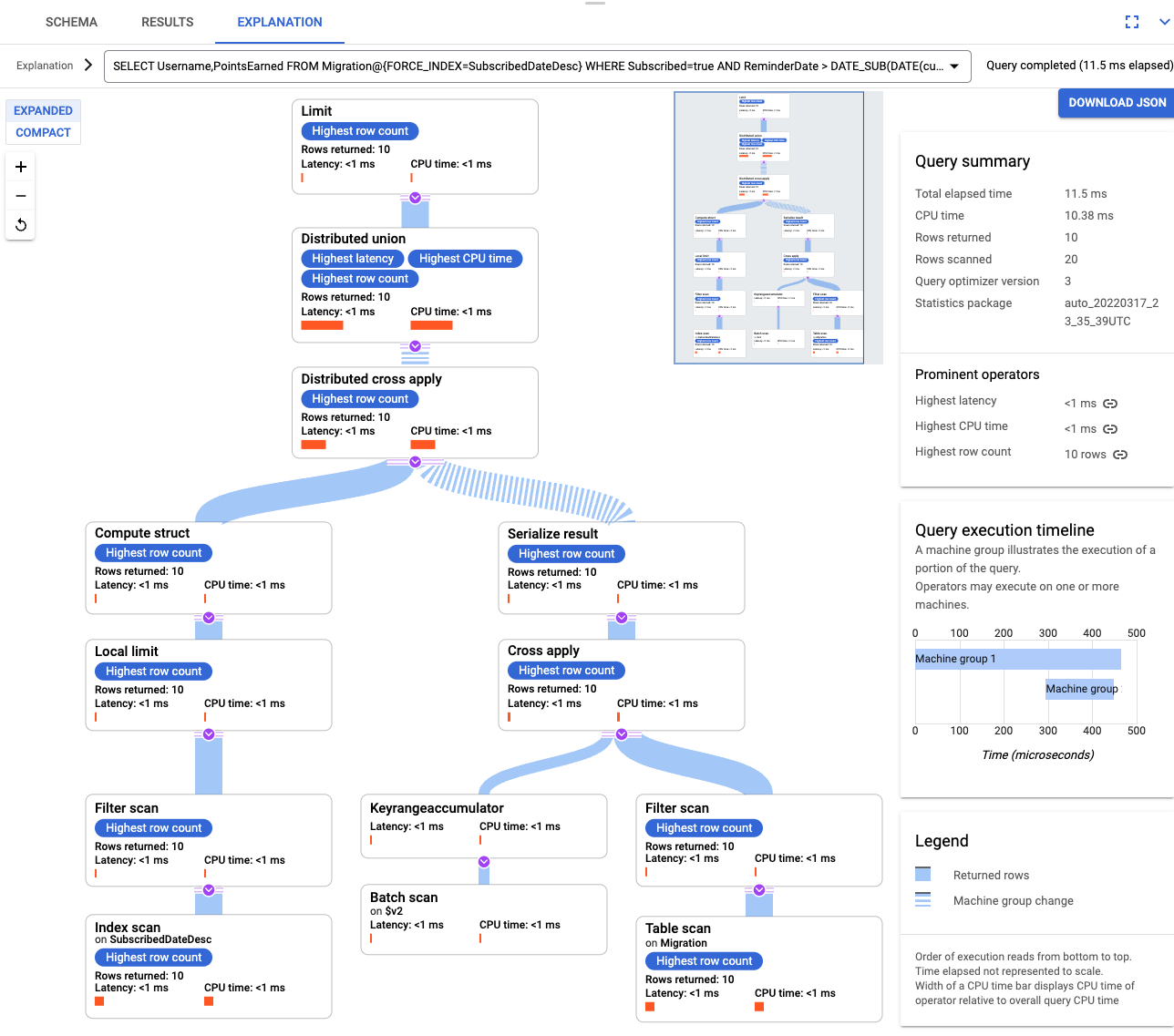Image resolution: width=1174 pixels, height=1036 pixels.
Task: Switch the plan view to COMPACT
Action: coord(43,132)
